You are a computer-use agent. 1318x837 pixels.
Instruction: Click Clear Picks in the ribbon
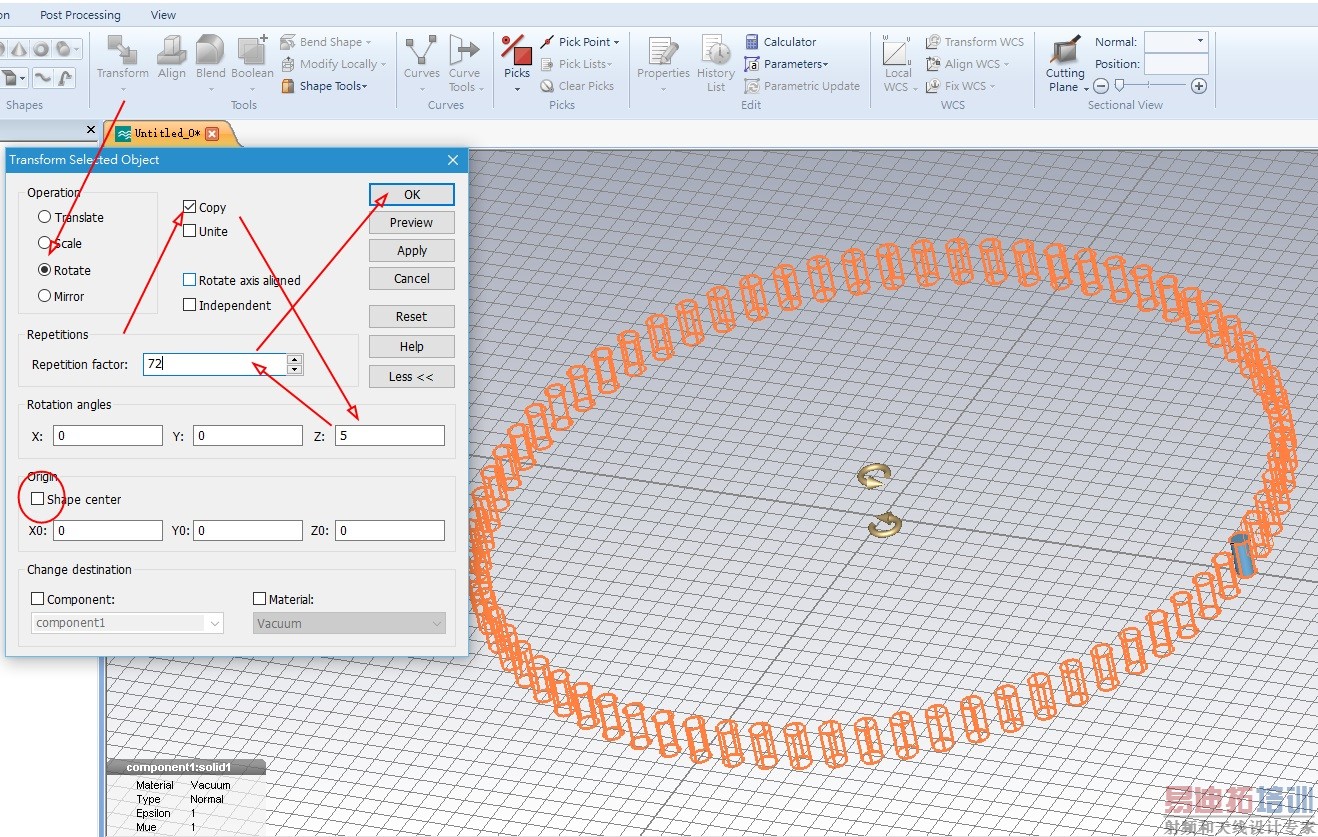pos(577,86)
